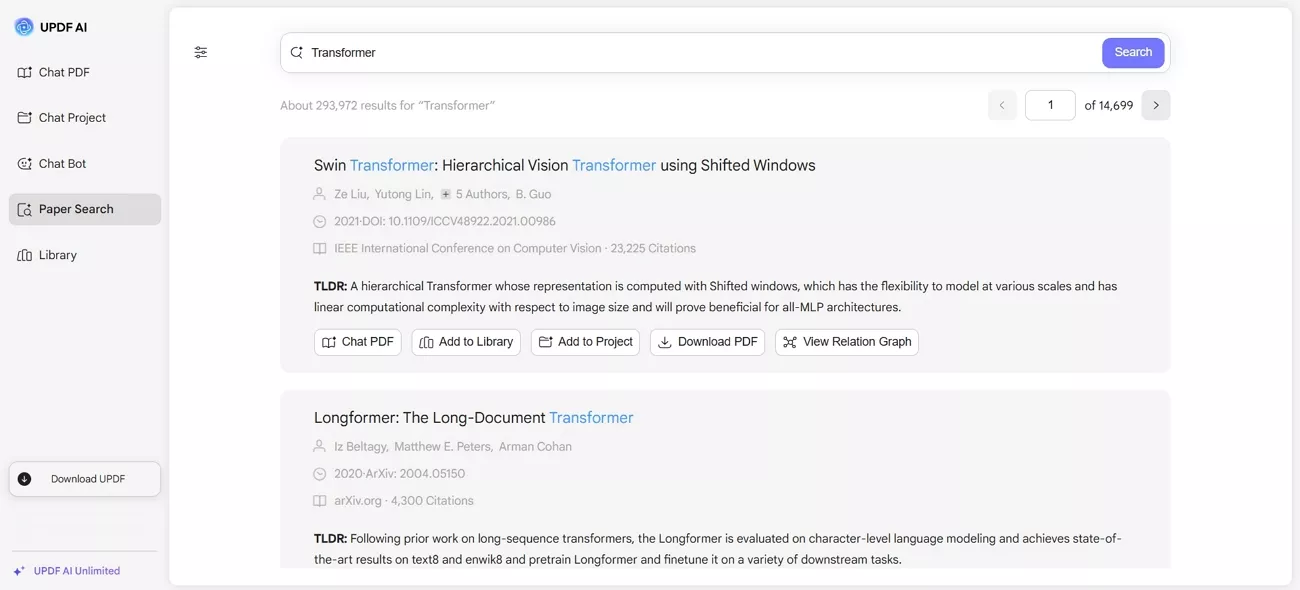View Relation Graph for Swin Transformer
Viewport: 1300px width, 590px height.
(846, 341)
